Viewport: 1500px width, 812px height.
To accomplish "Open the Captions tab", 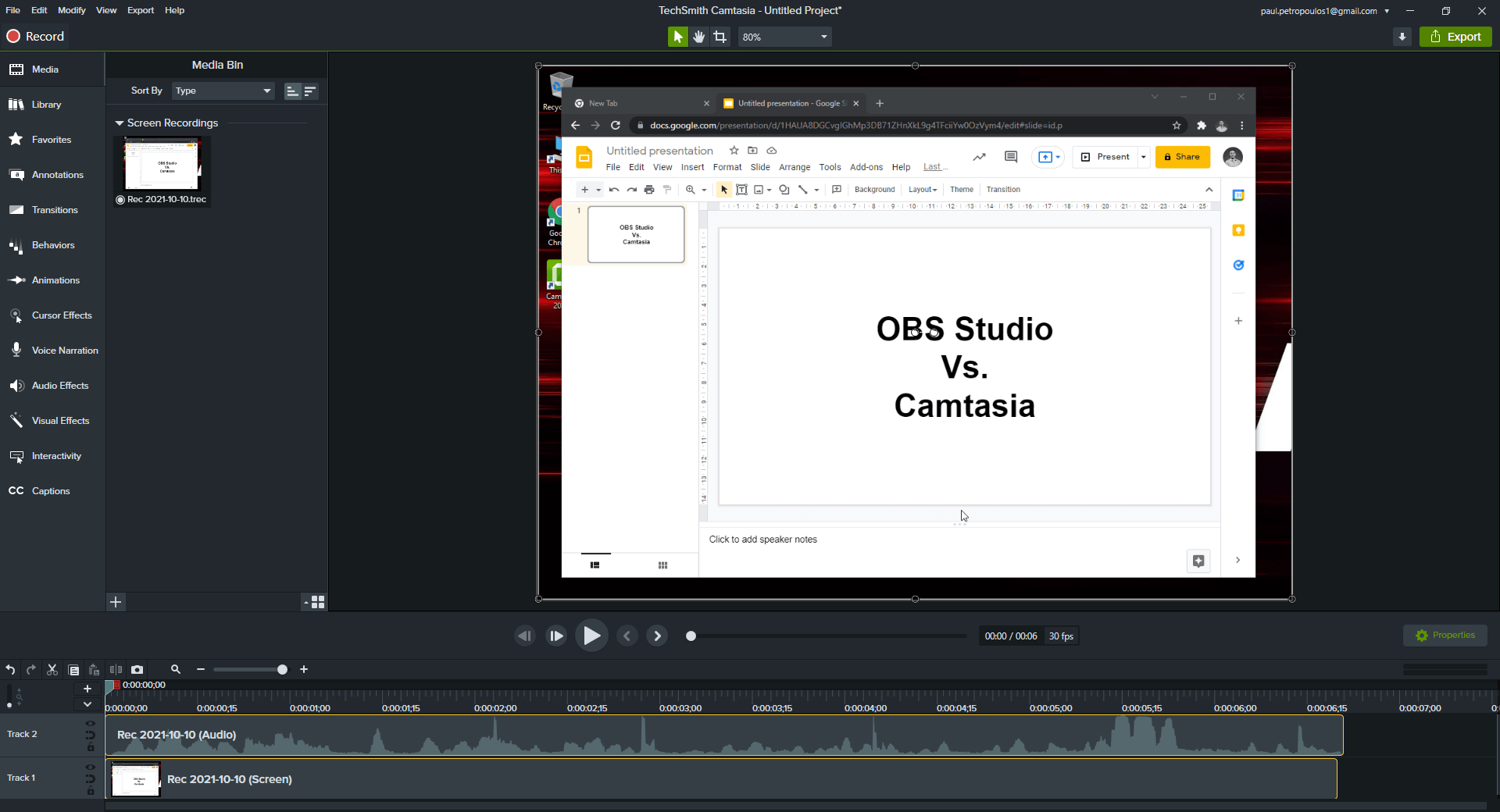I will coord(52,491).
